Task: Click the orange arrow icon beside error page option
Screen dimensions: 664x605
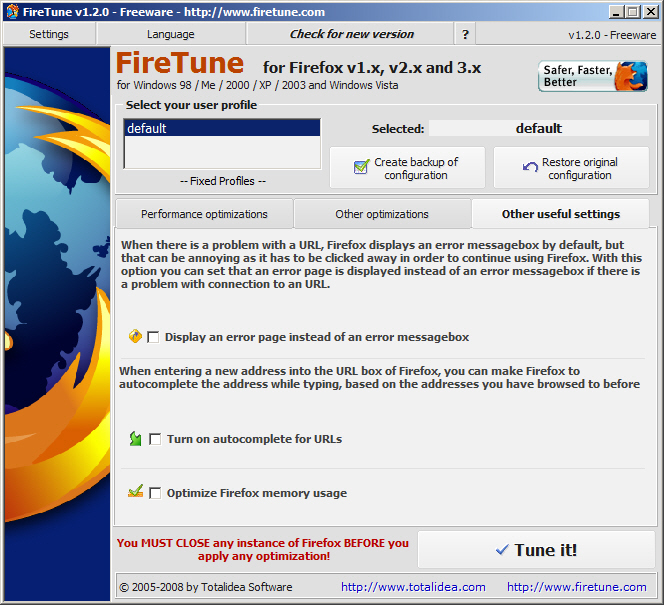Action: (135, 336)
